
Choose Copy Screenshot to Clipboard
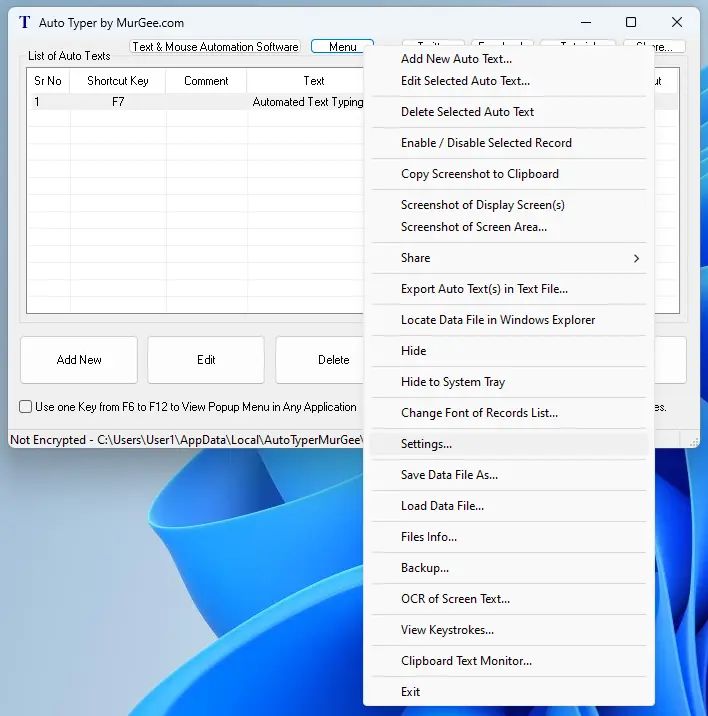click(x=509, y=174)
